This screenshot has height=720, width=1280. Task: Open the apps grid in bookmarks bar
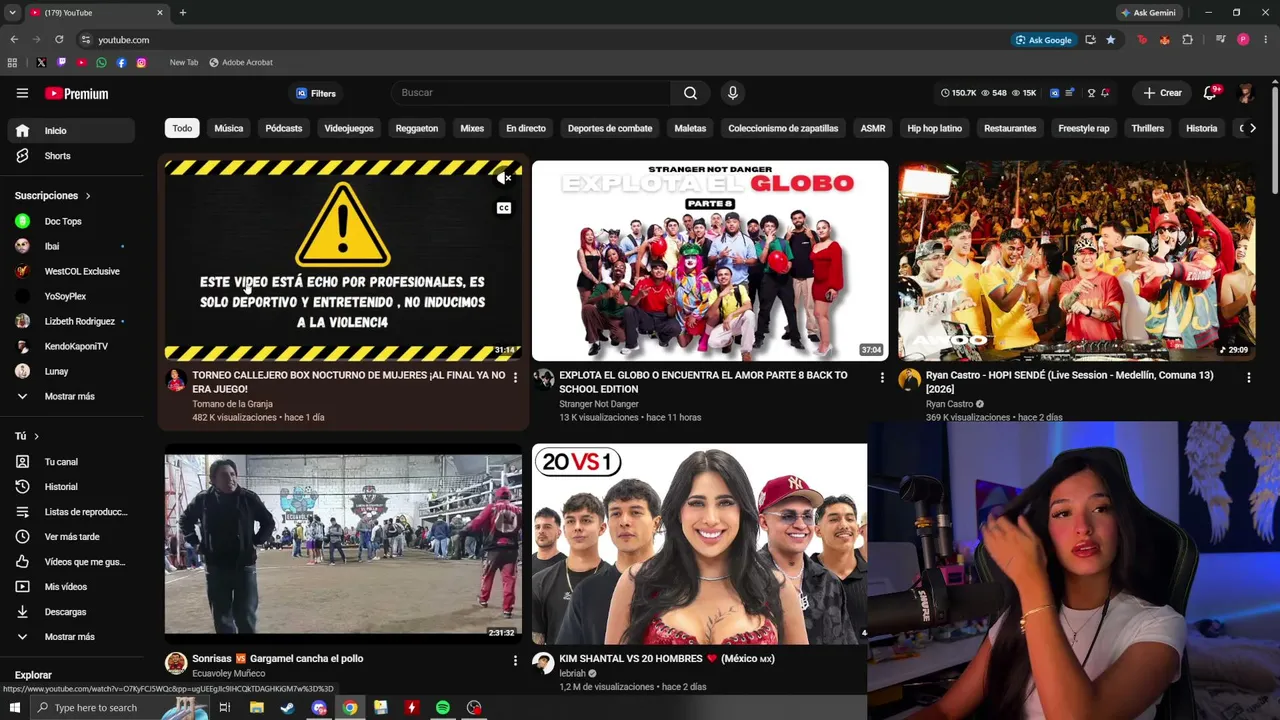pos(12,62)
